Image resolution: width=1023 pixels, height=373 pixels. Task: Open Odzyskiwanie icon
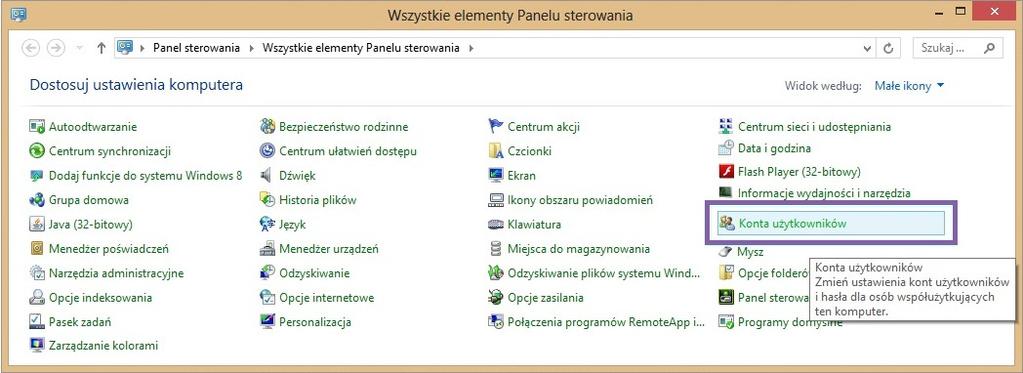click(267, 273)
